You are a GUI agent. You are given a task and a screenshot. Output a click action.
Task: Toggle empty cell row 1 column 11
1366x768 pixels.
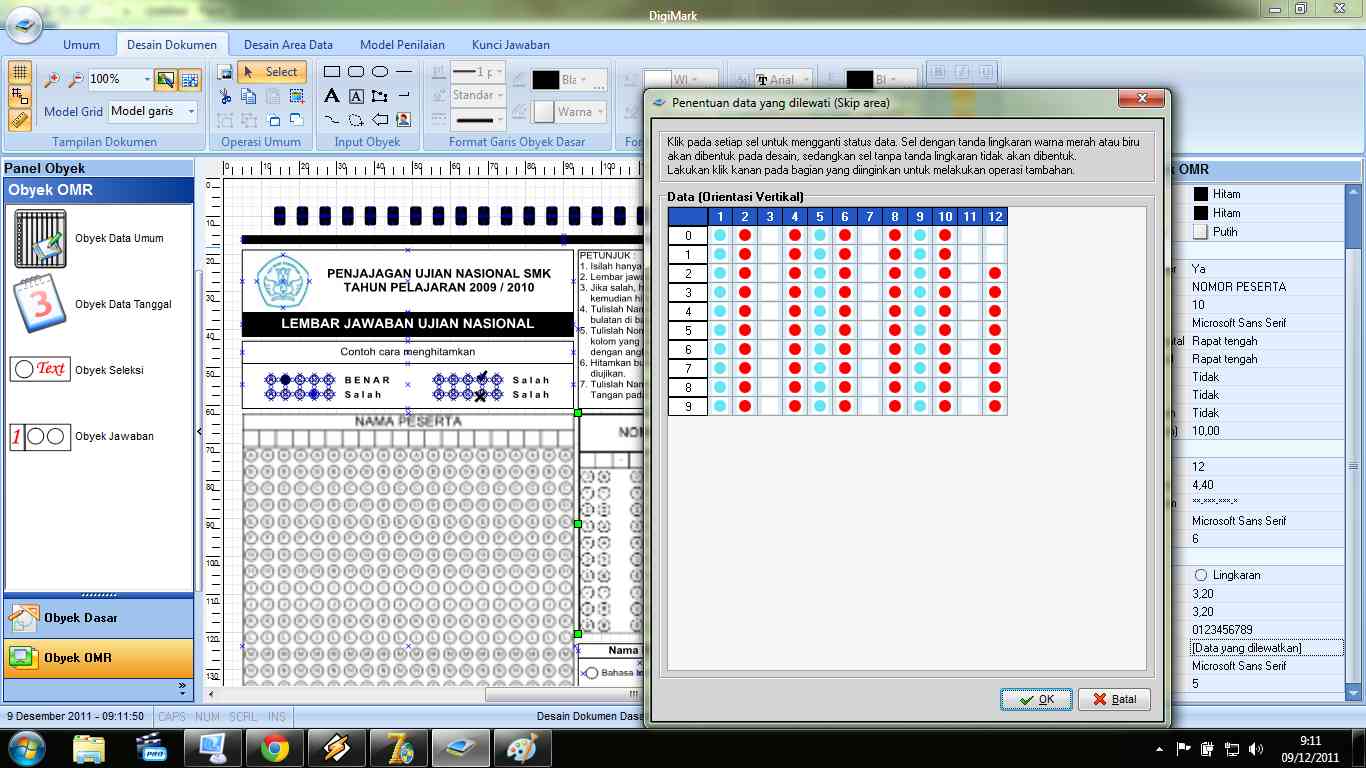coord(970,255)
